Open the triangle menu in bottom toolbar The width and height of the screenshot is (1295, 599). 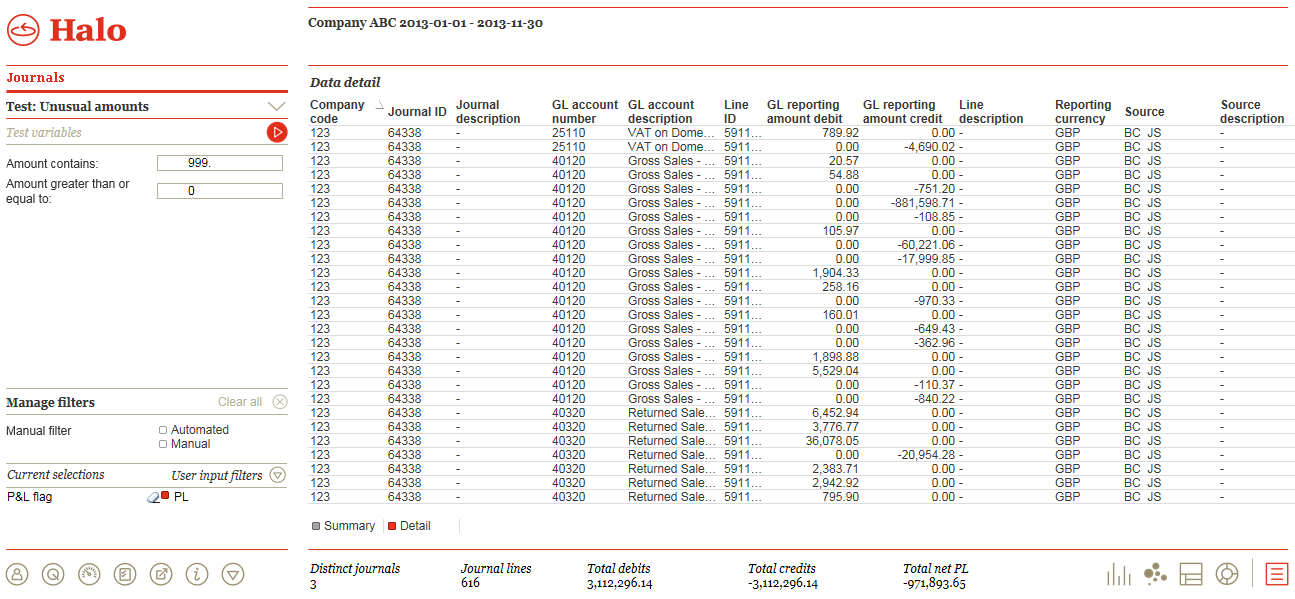233,574
